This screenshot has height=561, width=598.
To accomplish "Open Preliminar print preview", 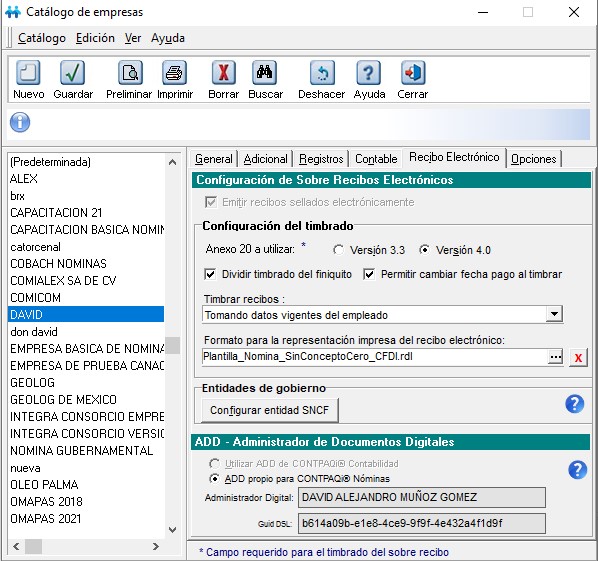I will click(x=130, y=72).
